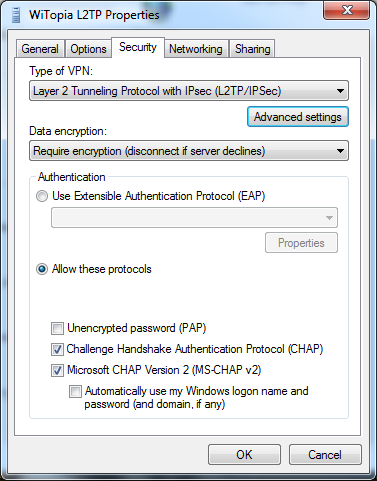
Task: Enable automatically use Windows logon name checkbox
Action: 75,391
